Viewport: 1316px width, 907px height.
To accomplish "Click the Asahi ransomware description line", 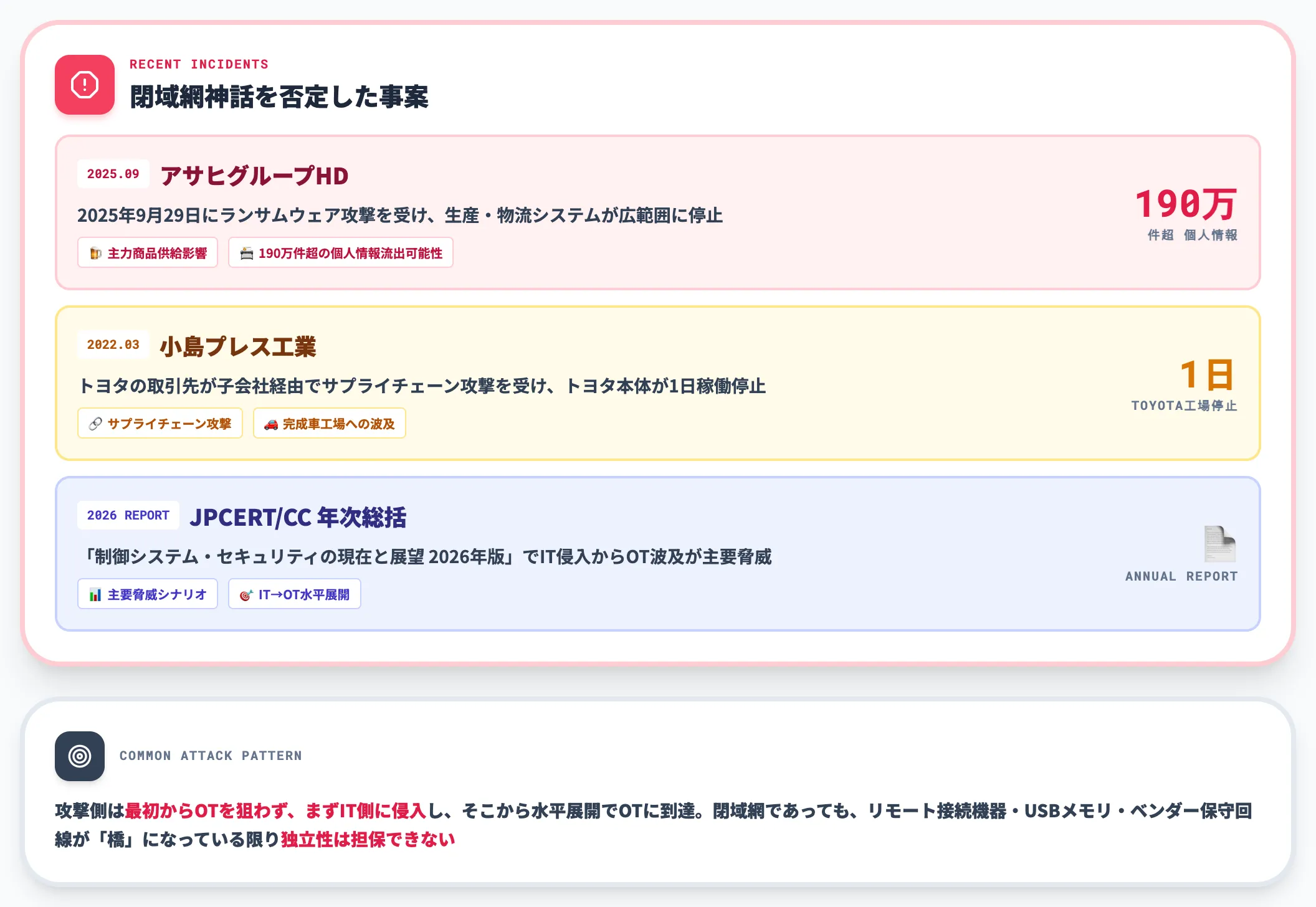I will [400, 216].
